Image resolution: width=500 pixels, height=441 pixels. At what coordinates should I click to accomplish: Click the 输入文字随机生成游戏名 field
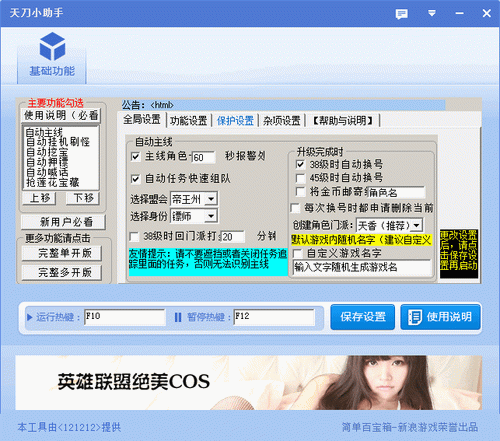(362, 267)
